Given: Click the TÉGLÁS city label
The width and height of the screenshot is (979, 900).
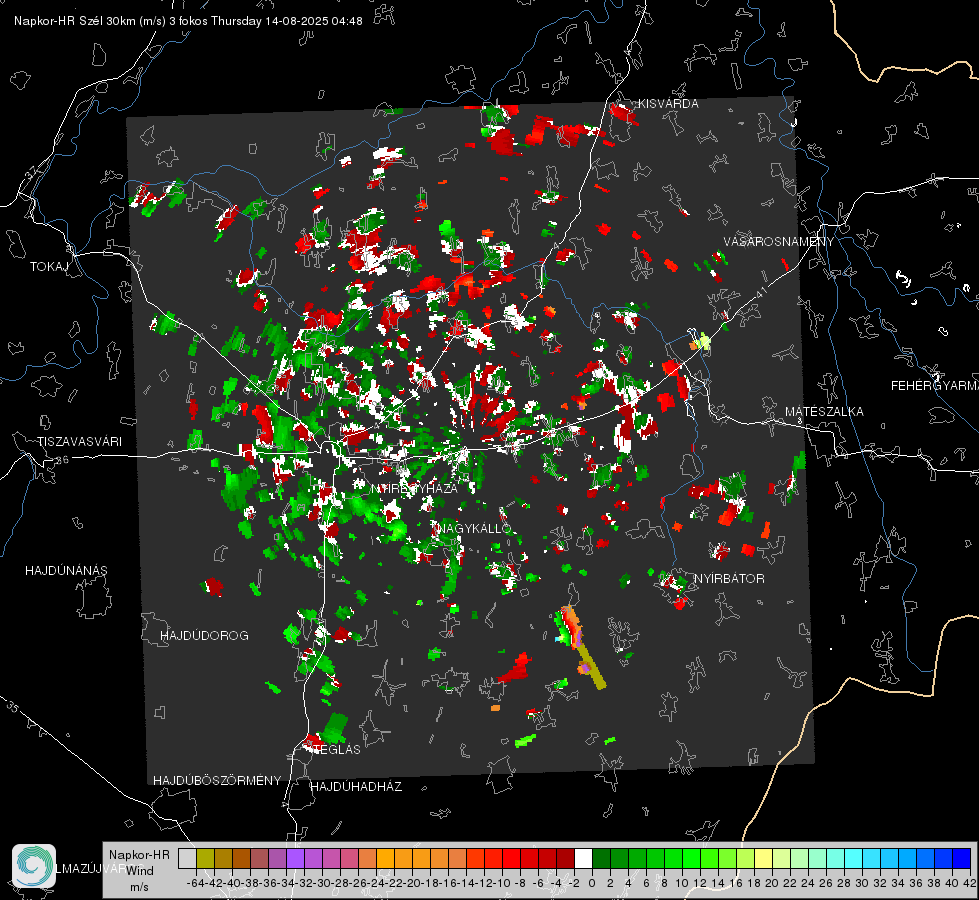Looking at the screenshot, I should click(336, 749).
